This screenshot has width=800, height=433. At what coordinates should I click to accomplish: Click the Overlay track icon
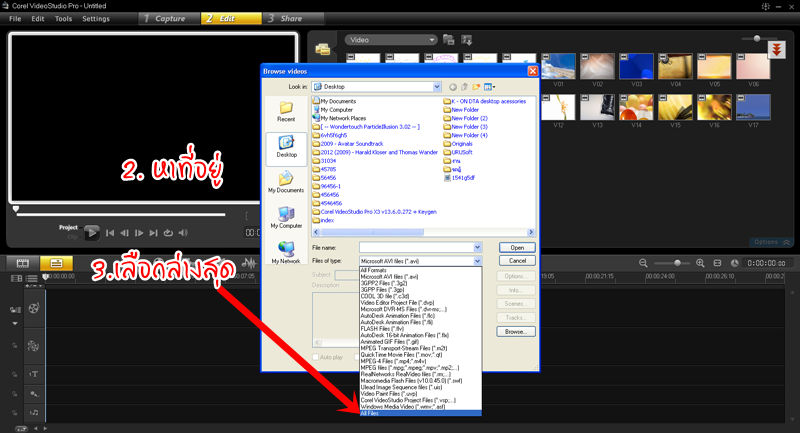point(33,346)
